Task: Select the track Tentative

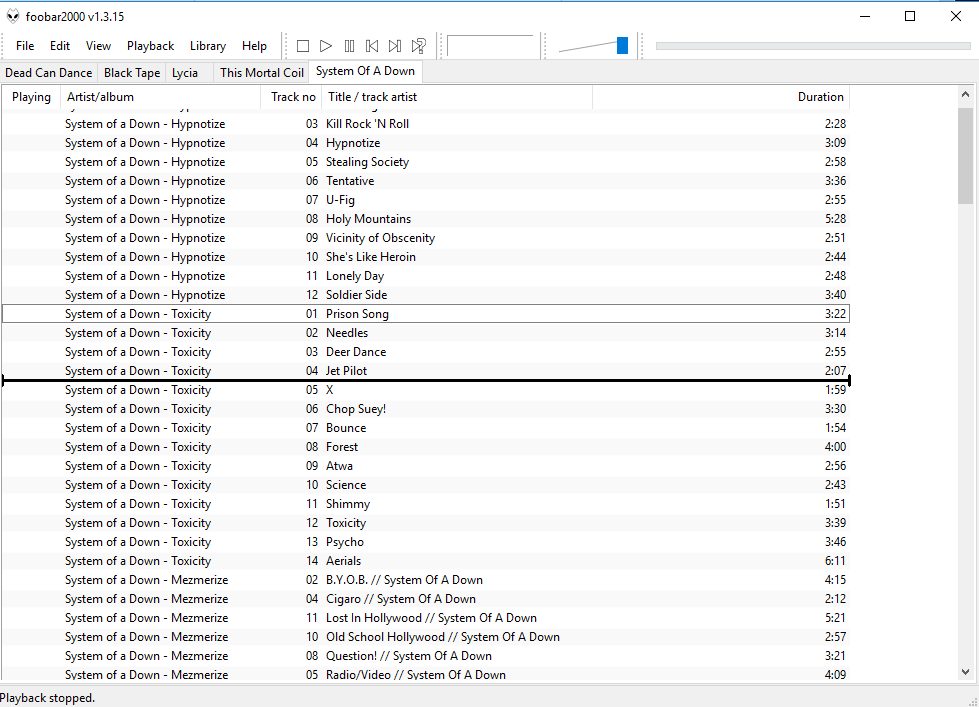Action: (x=426, y=180)
